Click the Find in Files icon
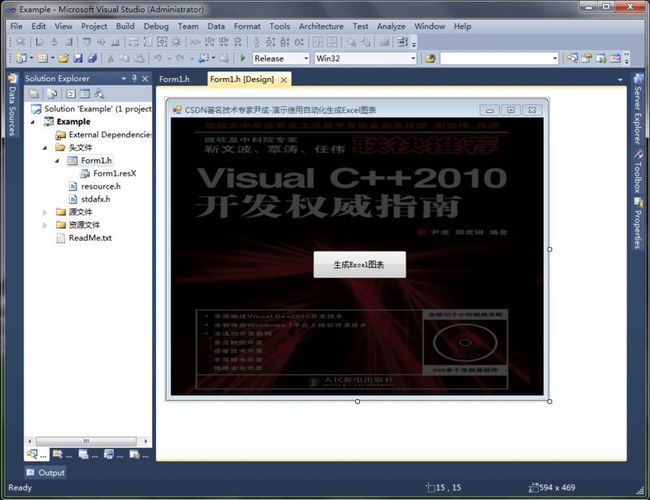Viewport: 650px width, 500px height. pyautogui.click(x=430, y=58)
